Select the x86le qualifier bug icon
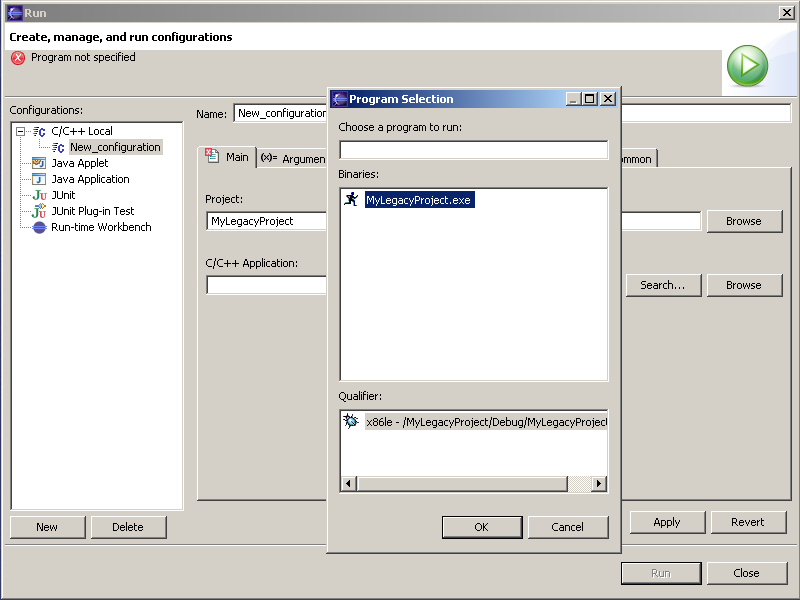This screenshot has height=600, width=800. click(351, 422)
